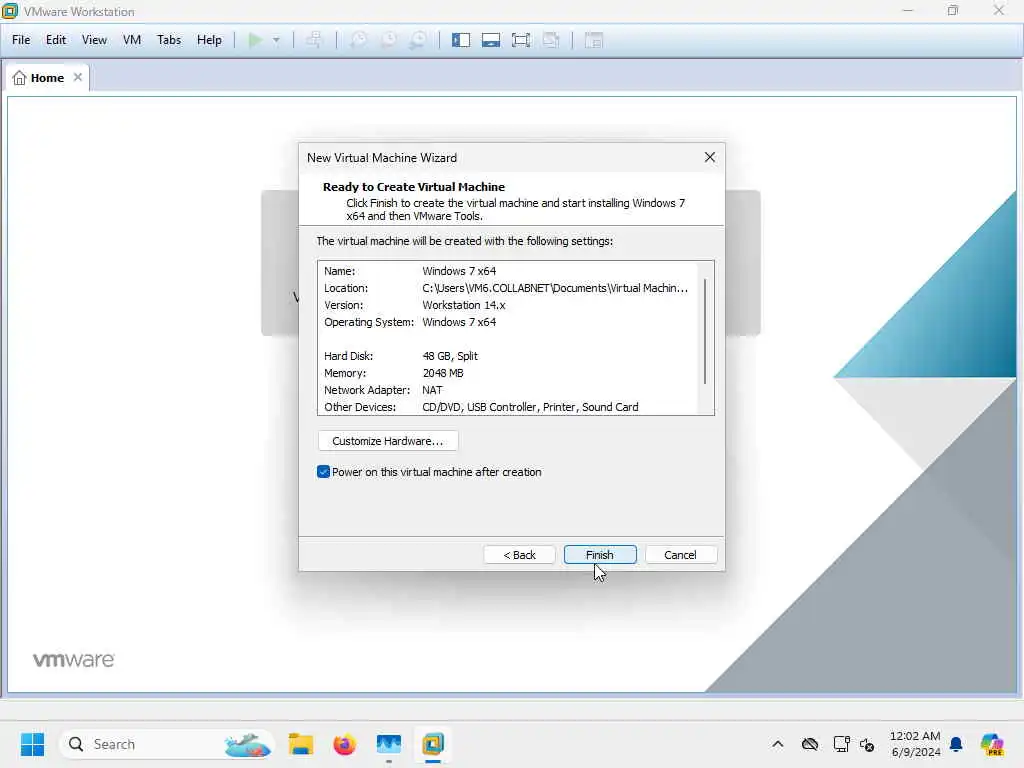Uncheck Power on this virtual machine after creation
Screen dimensions: 1024x768
(x=323, y=472)
